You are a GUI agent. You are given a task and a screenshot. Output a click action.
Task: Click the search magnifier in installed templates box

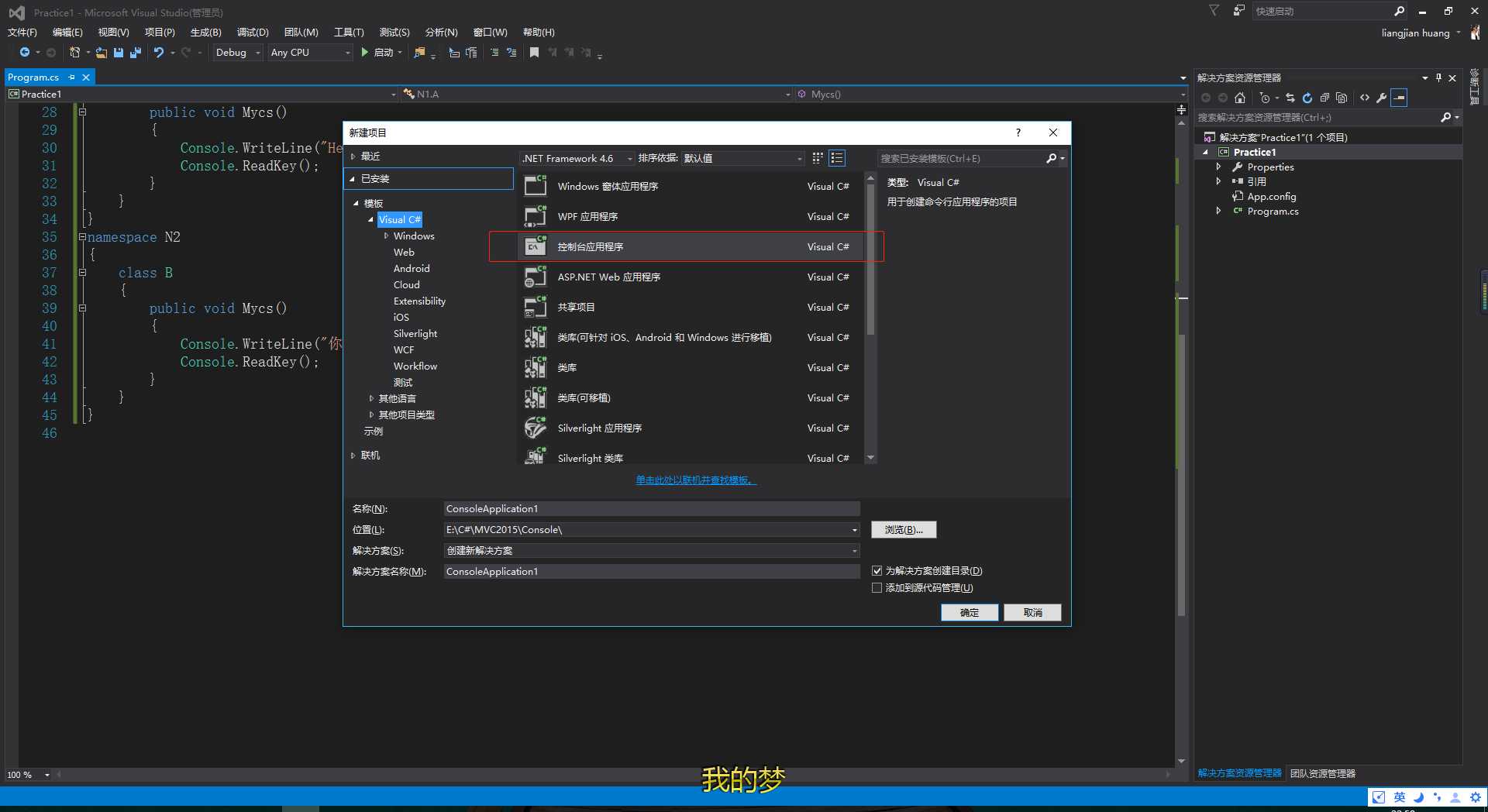click(x=1052, y=158)
